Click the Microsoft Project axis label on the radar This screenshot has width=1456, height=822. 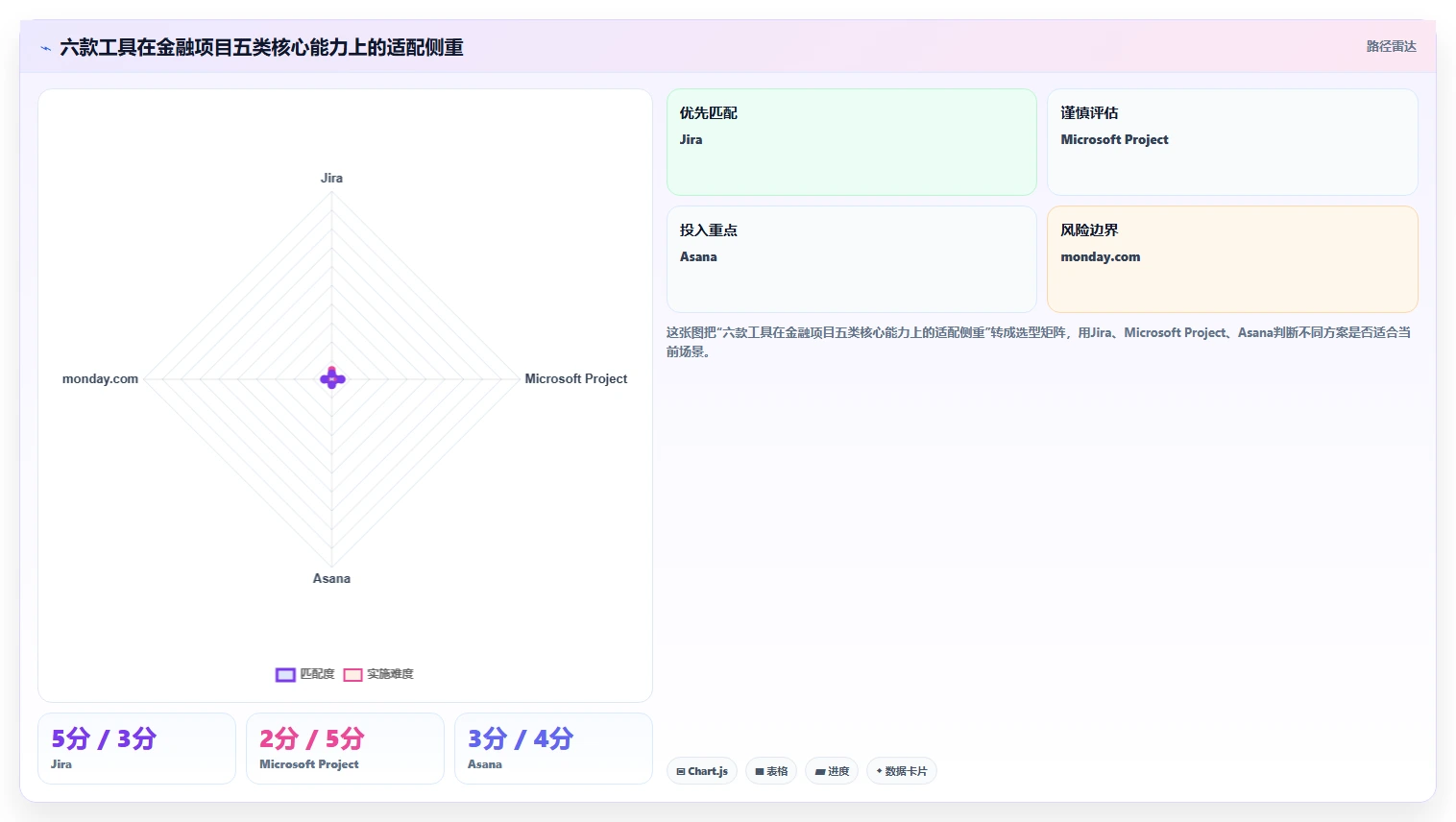575,378
